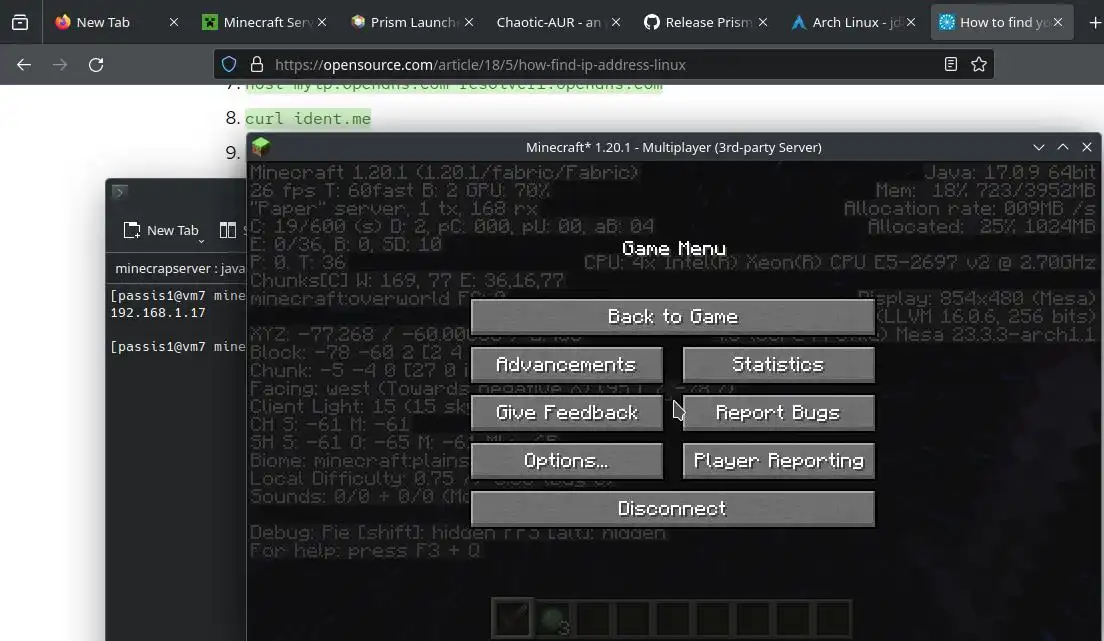Click the Minecraft window grass block icon
This screenshot has width=1104, height=641.
click(261, 147)
